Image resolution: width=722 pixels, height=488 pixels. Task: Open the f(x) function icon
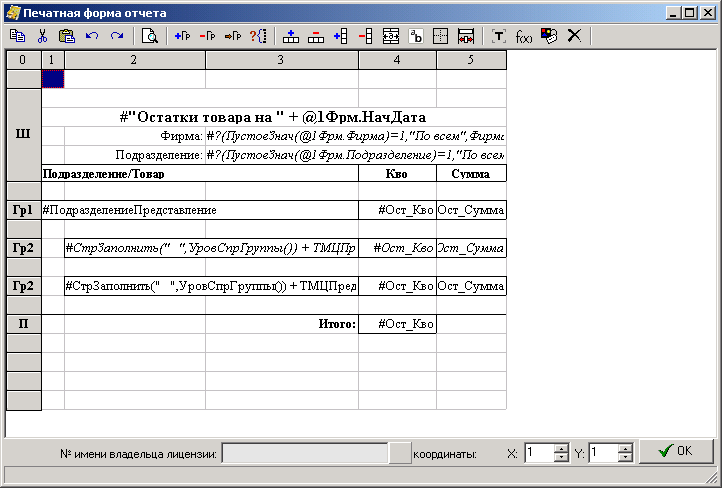pyautogui.click(x=524, y=36)
